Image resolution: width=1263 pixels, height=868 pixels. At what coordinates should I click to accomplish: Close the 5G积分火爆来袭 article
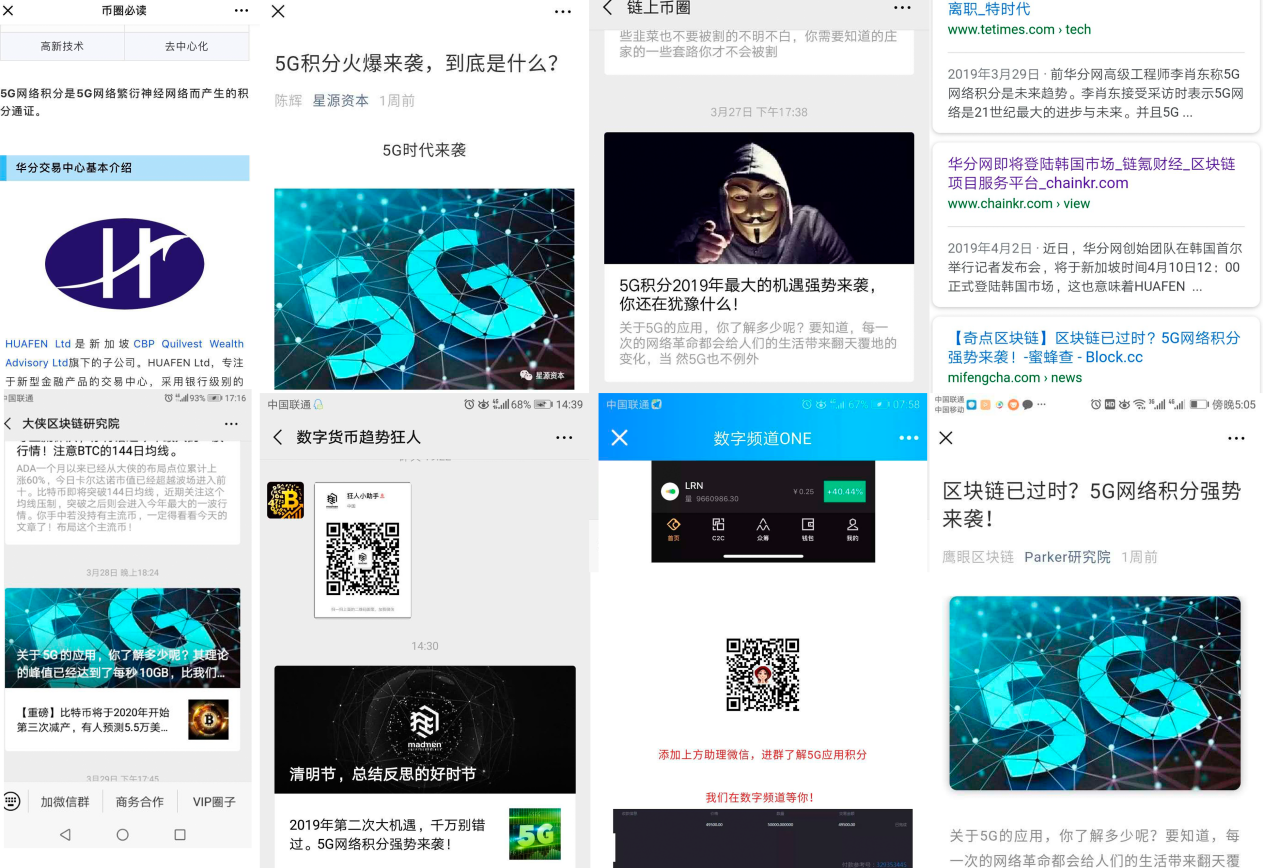tap(278, 11)
